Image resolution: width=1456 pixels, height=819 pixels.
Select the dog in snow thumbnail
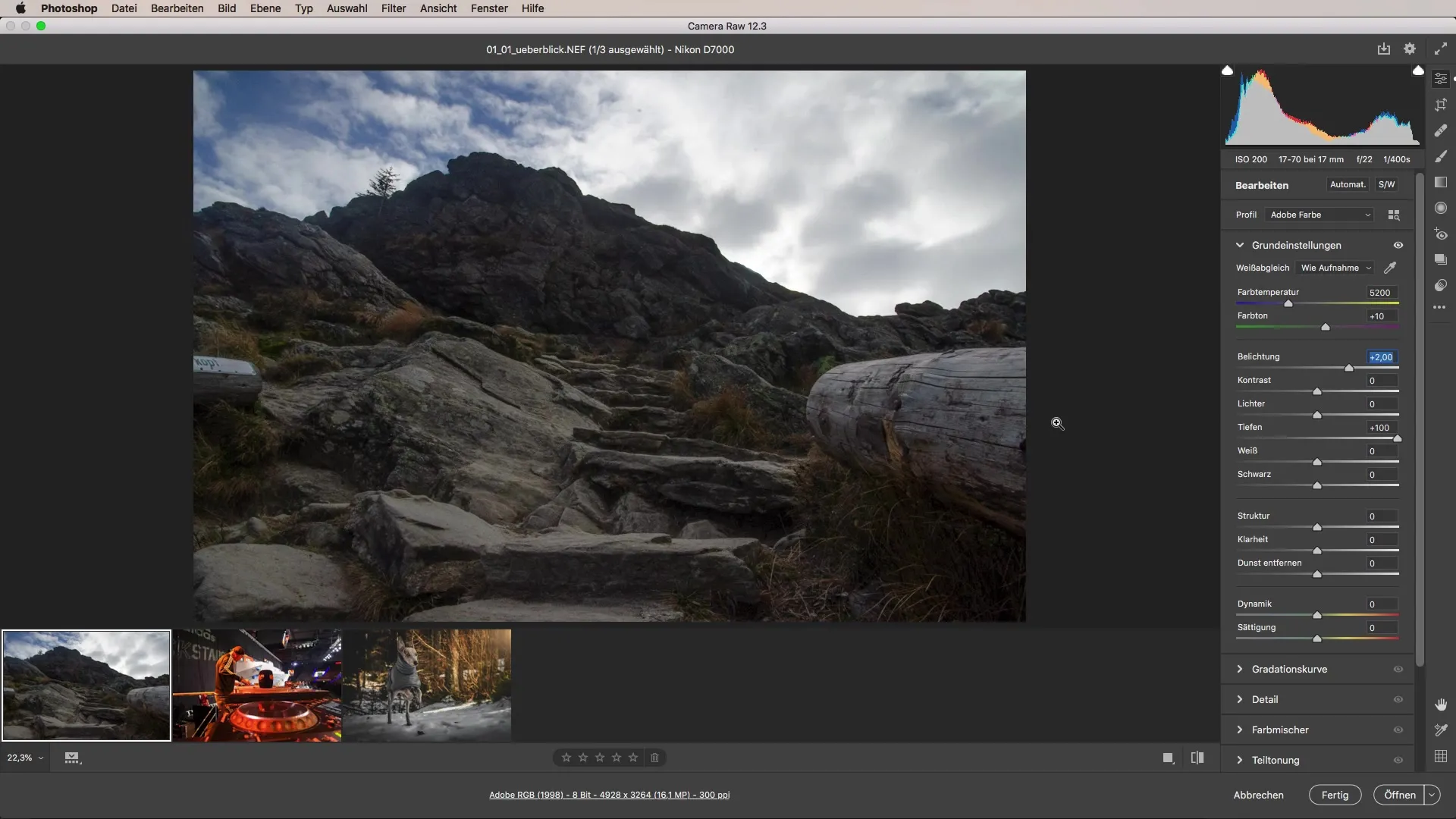(427, 685)
